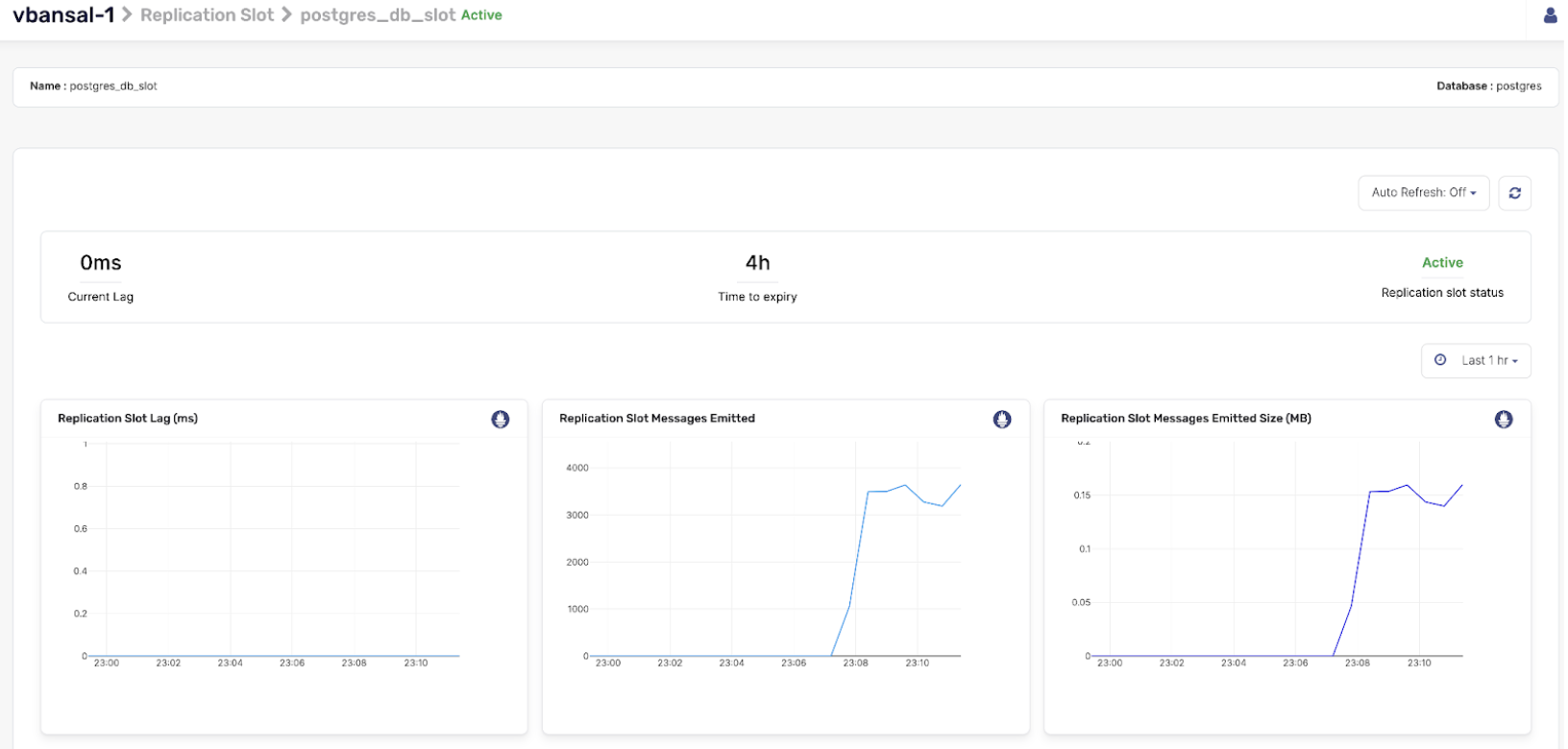Screen dimensions: 1568x749
Task: Click the Active replication slot status text
Action: tap(1442, 263)
